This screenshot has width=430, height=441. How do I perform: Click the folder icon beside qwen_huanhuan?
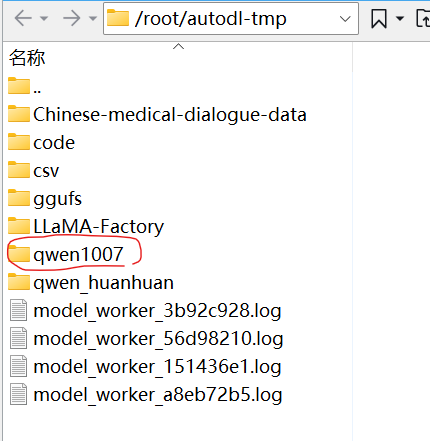tap(19, 282)
